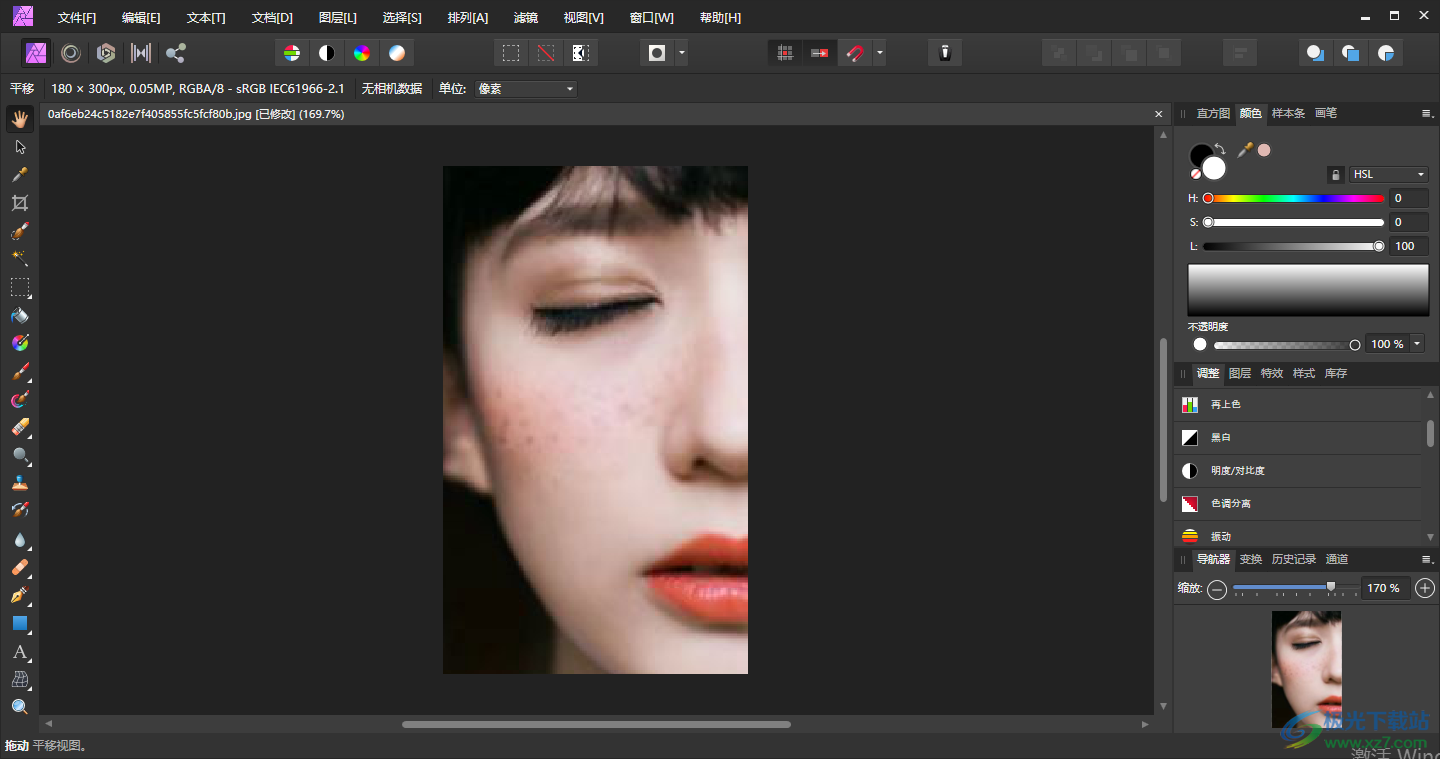
Task: Adjust the Hue slider
Action: [x=1293, y=198]
